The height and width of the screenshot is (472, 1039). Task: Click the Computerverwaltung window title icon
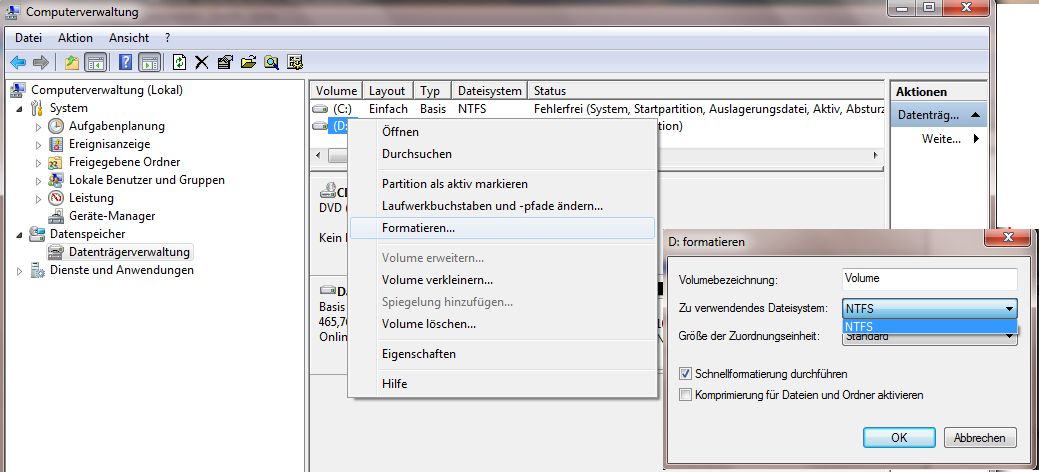[15, 12]
